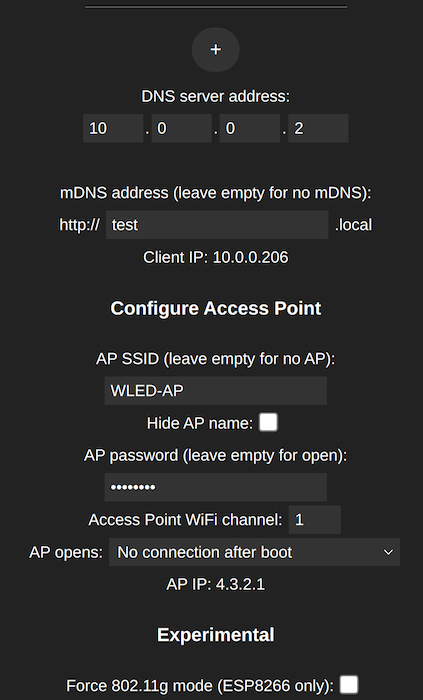Select the second DNS server octet field
Image resolution: width=423 pixels, height=700 pixels.
(182, 128)
